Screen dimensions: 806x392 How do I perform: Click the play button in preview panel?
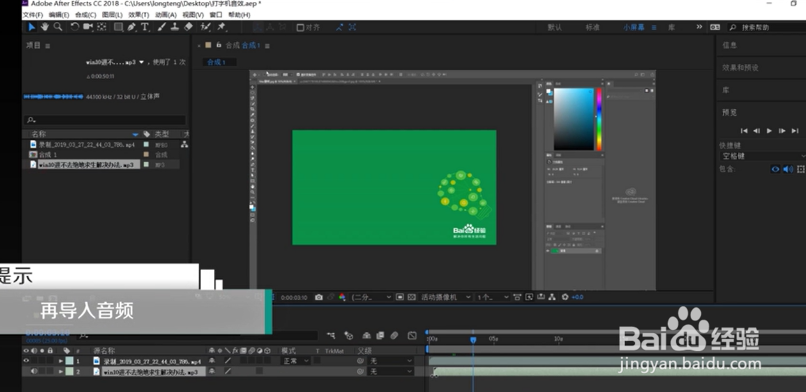click(770, 131)
